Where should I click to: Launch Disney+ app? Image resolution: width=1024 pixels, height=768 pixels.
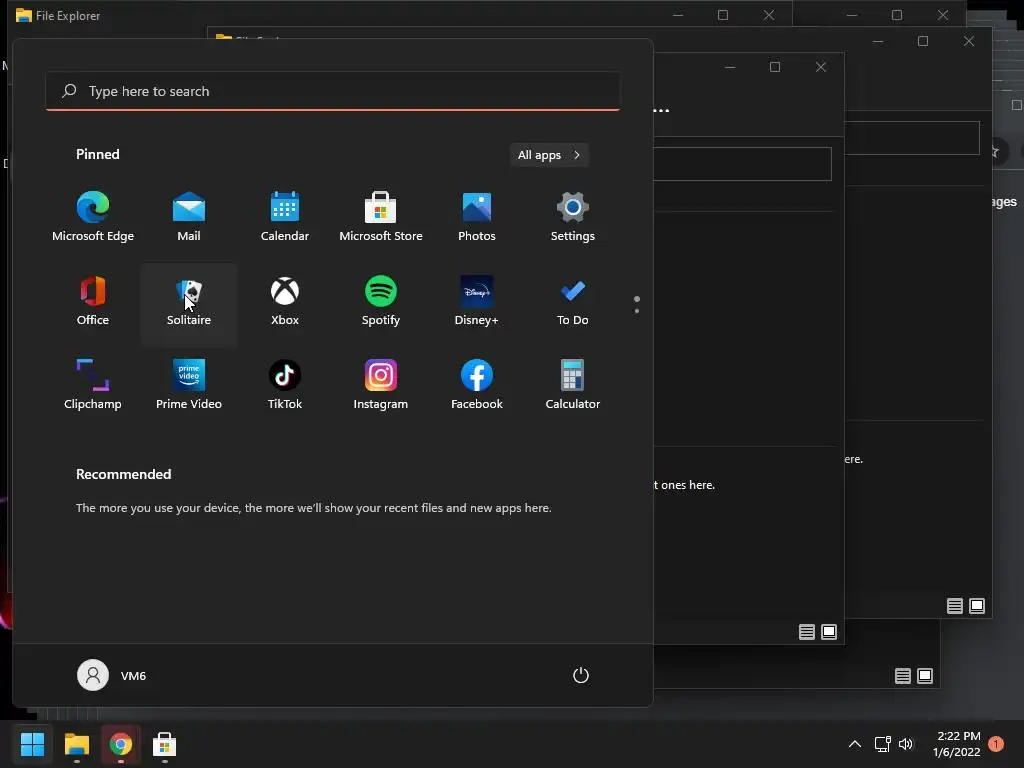point(477,301)
